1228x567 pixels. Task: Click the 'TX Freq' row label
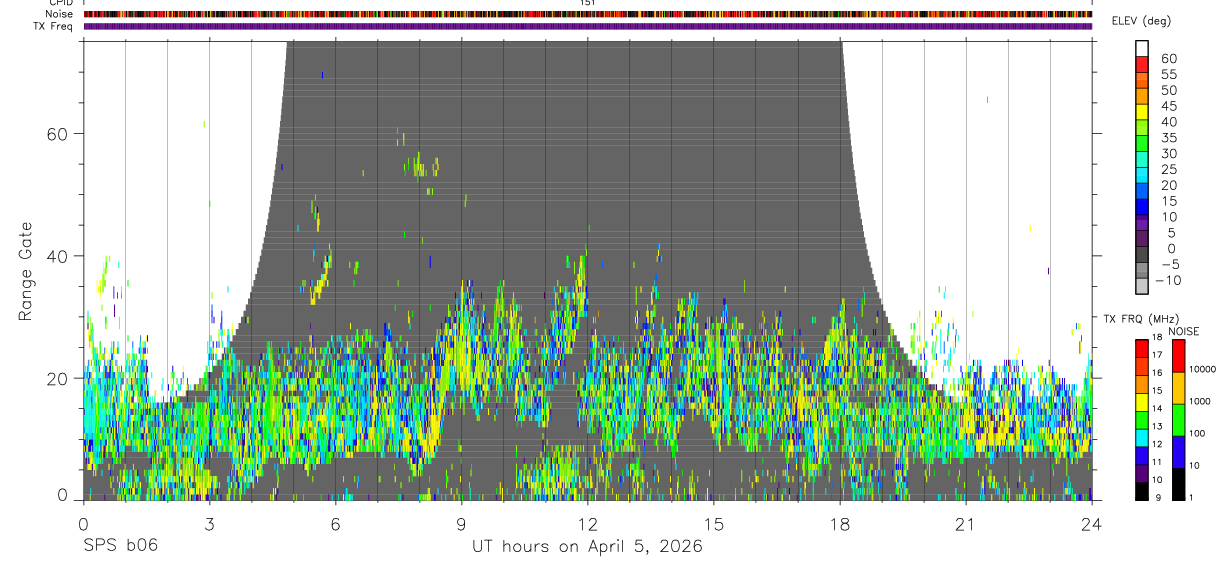coord(54,26)
